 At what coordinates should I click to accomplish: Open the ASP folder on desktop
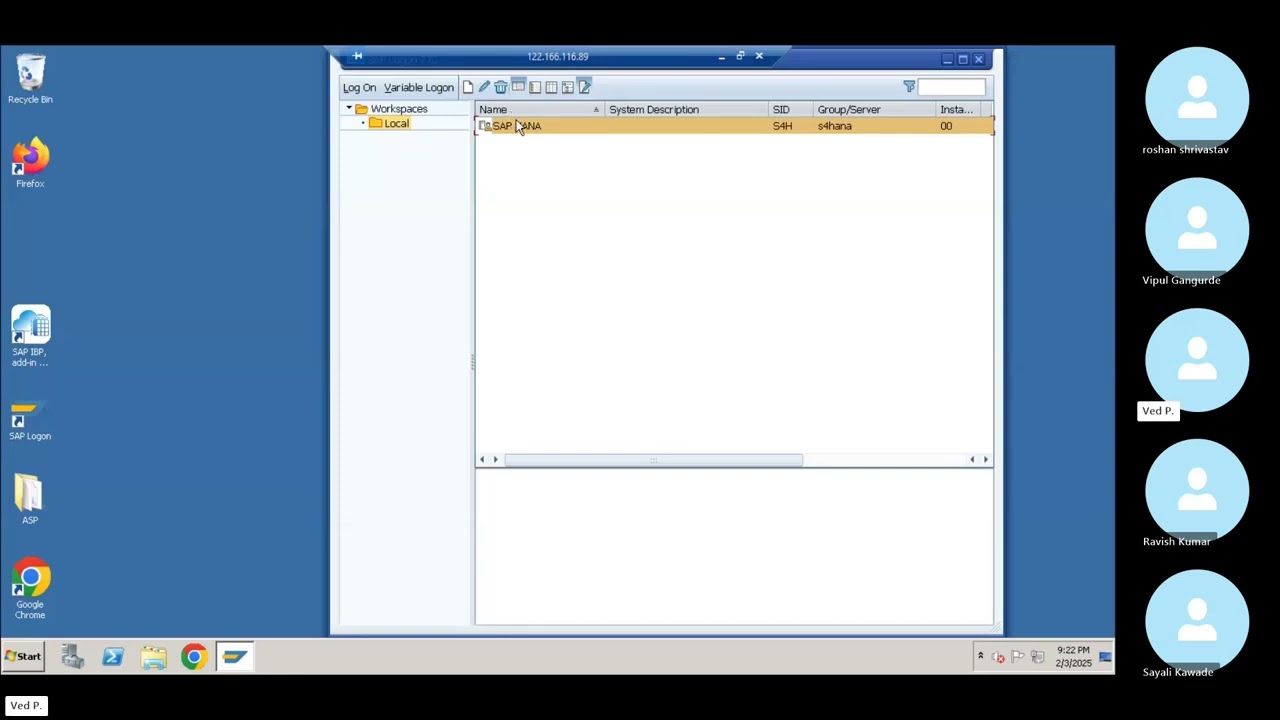tap(30, 499)
